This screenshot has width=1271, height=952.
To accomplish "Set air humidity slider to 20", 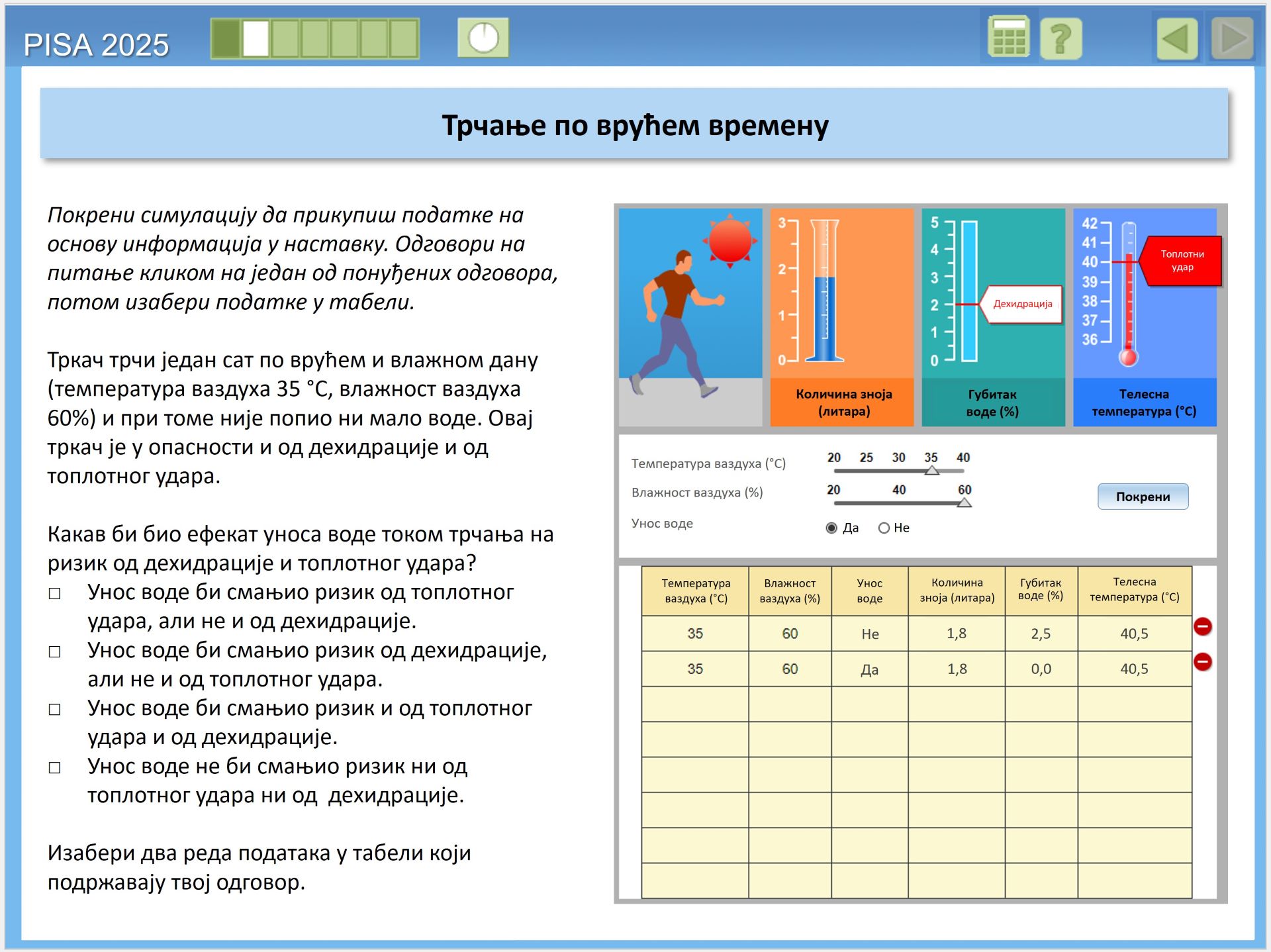I will (834, 503).
